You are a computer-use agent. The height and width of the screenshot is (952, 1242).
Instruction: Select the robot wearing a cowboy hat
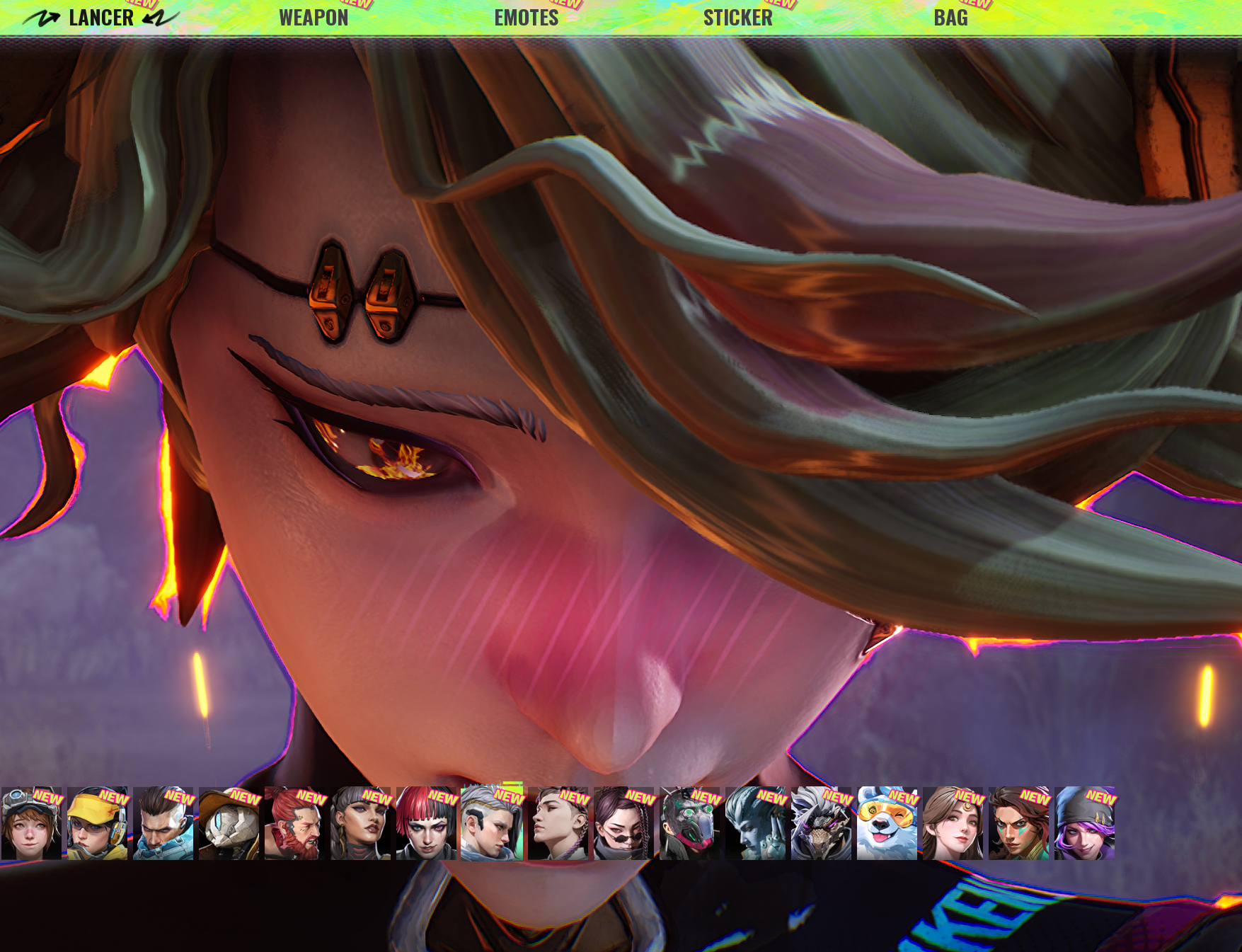[229, 823]
